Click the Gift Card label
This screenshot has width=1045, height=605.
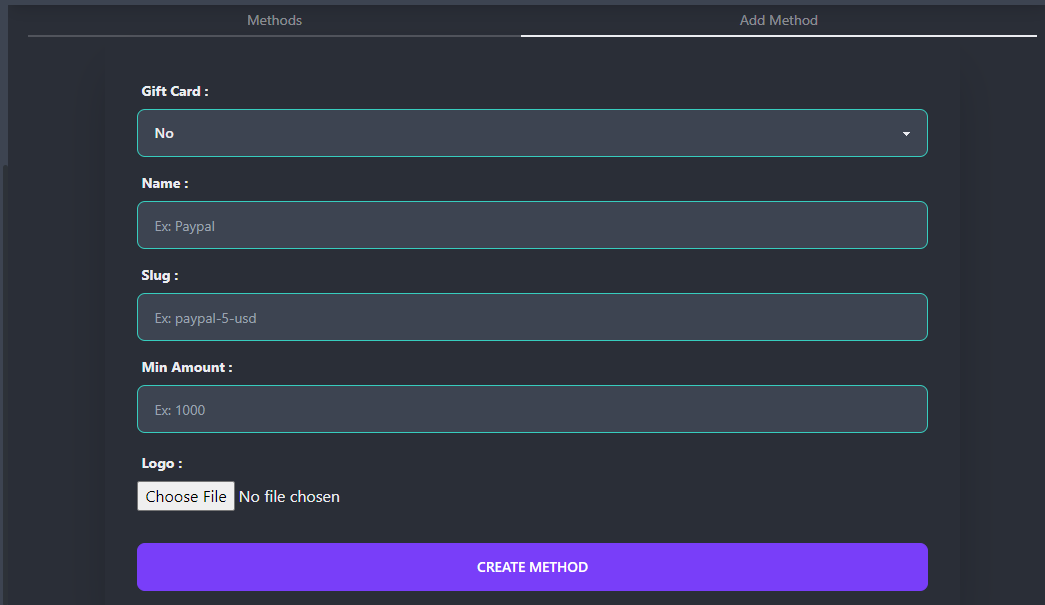(174, 91)
